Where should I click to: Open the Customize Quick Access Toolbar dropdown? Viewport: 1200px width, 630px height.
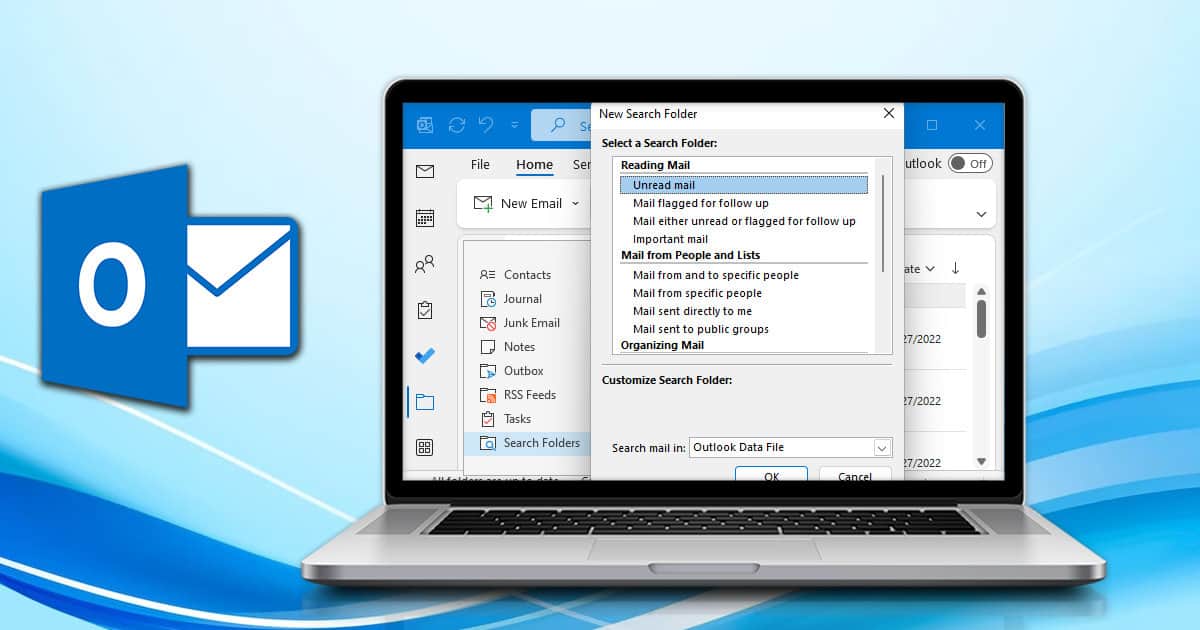click(x=515, y=125)
